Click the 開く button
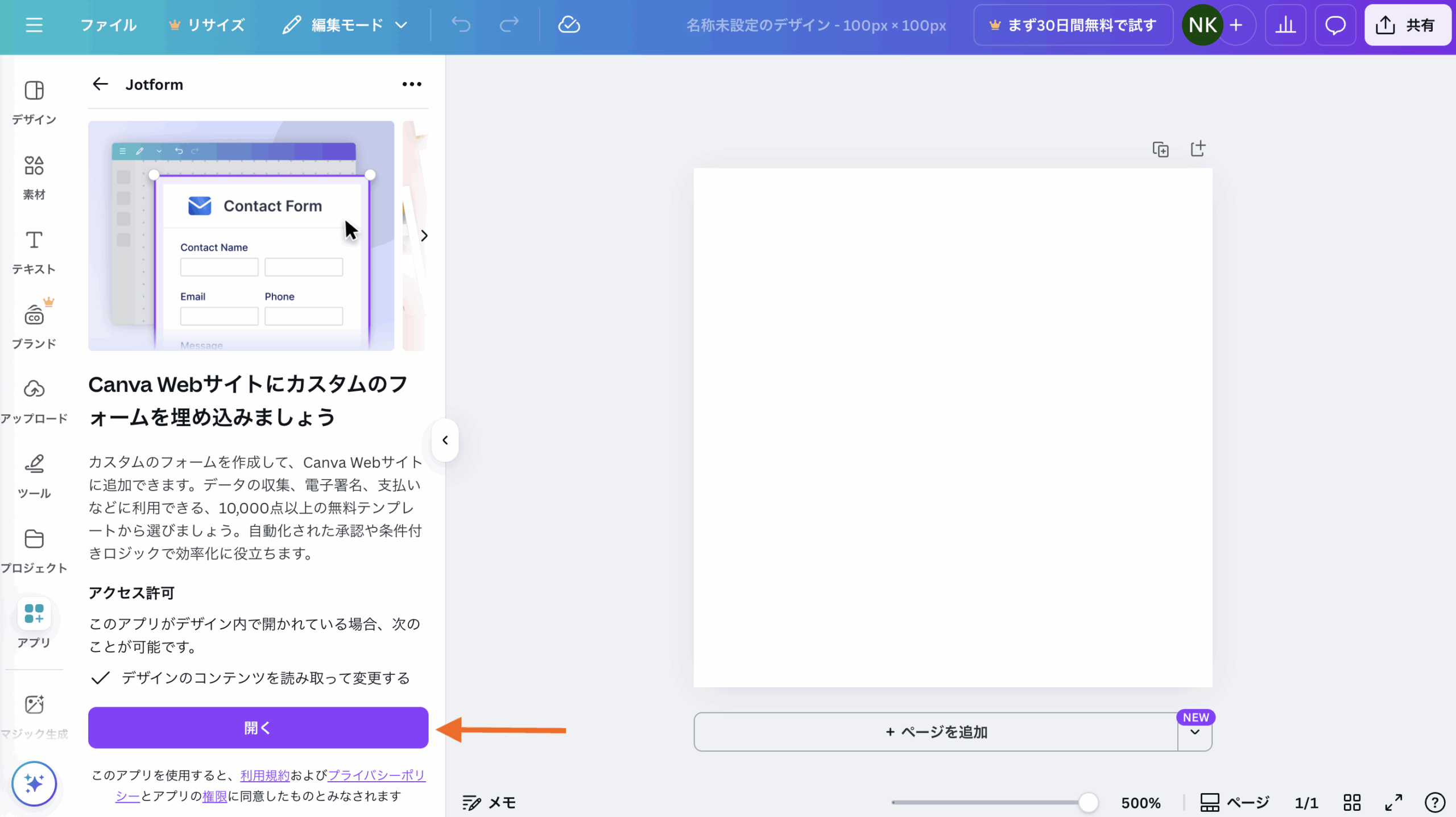The width and height of the screenshot is (1456, 817). coord(258,728)
